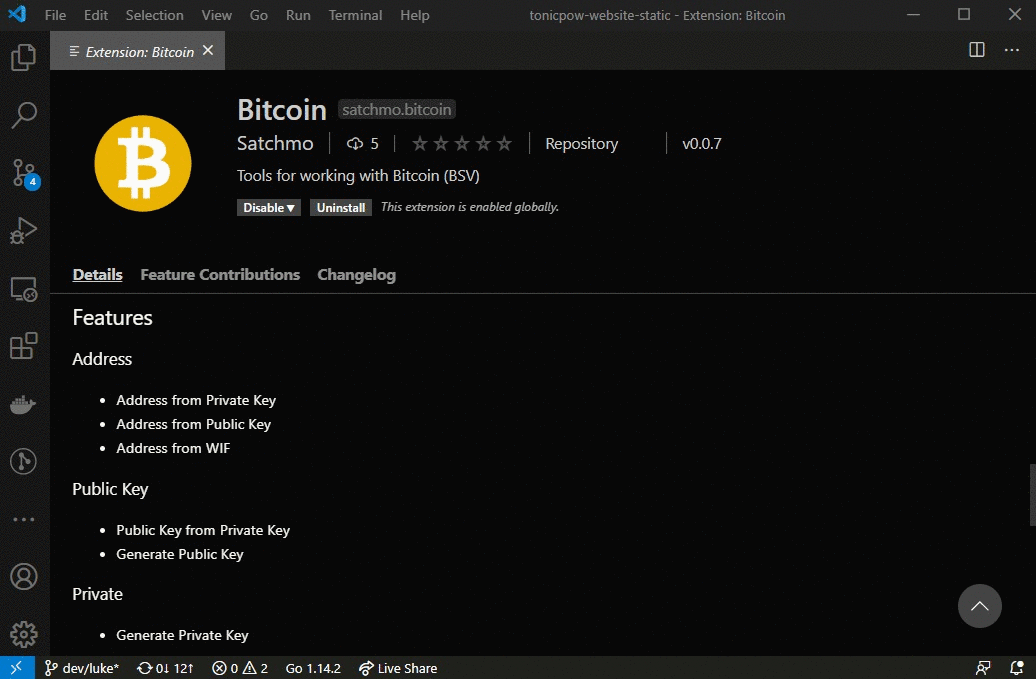Image resolution: width=1036 pixels, height=679 pixels.
Task: Click 'Generate Private Key' item
Action: 182,635
